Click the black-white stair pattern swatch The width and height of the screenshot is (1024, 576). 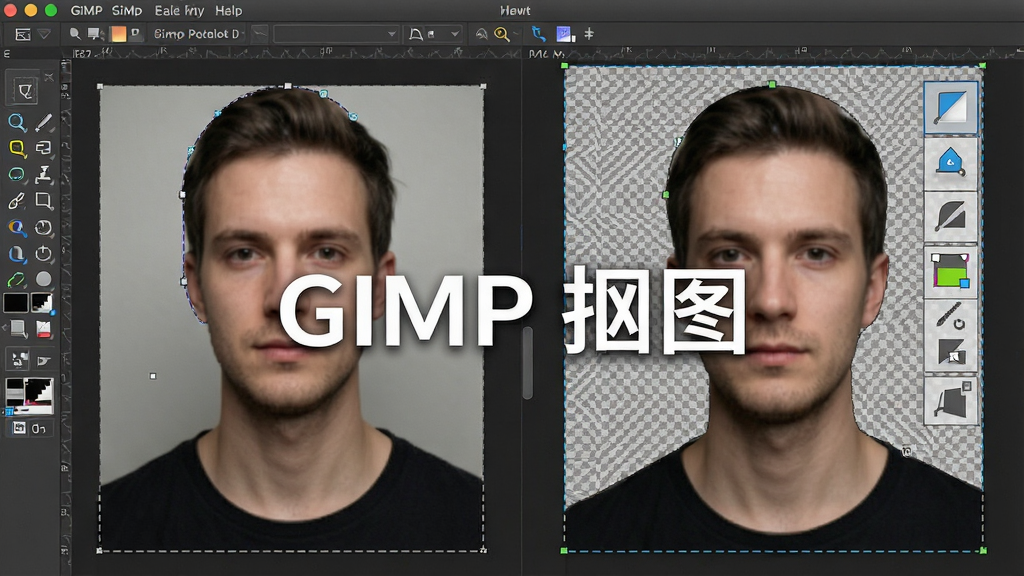[x=42, y=303]
